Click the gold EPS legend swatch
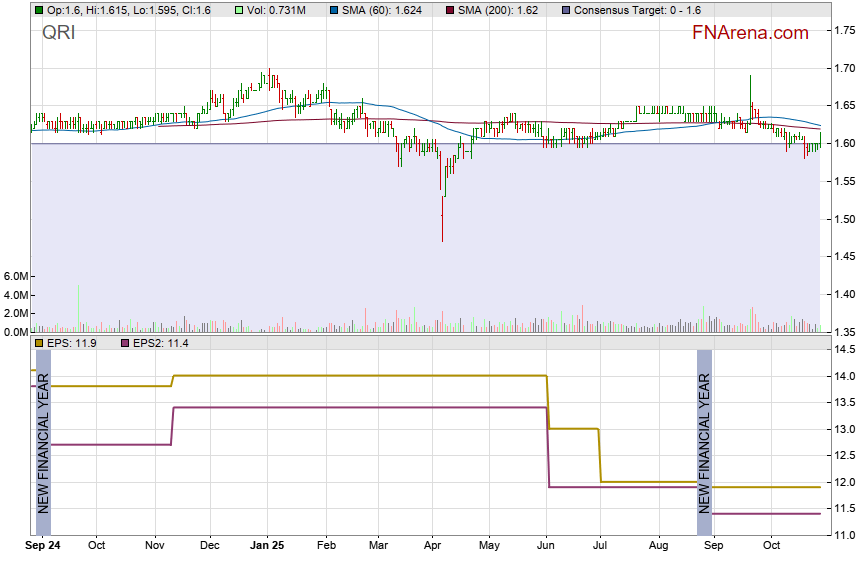 coord(39,343)
